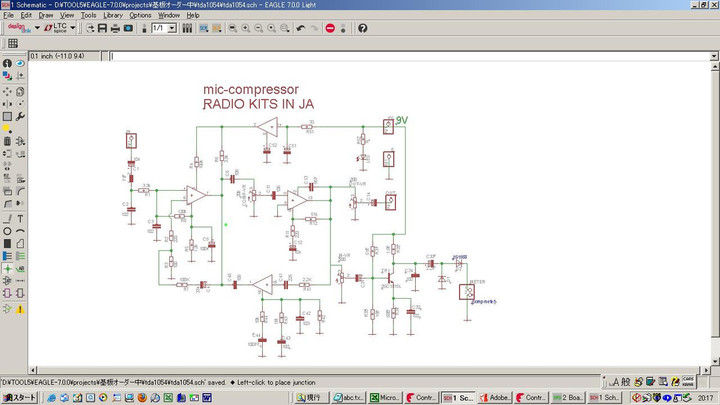
Task: Click the red Stop command icon
Action: click(330, 28)
